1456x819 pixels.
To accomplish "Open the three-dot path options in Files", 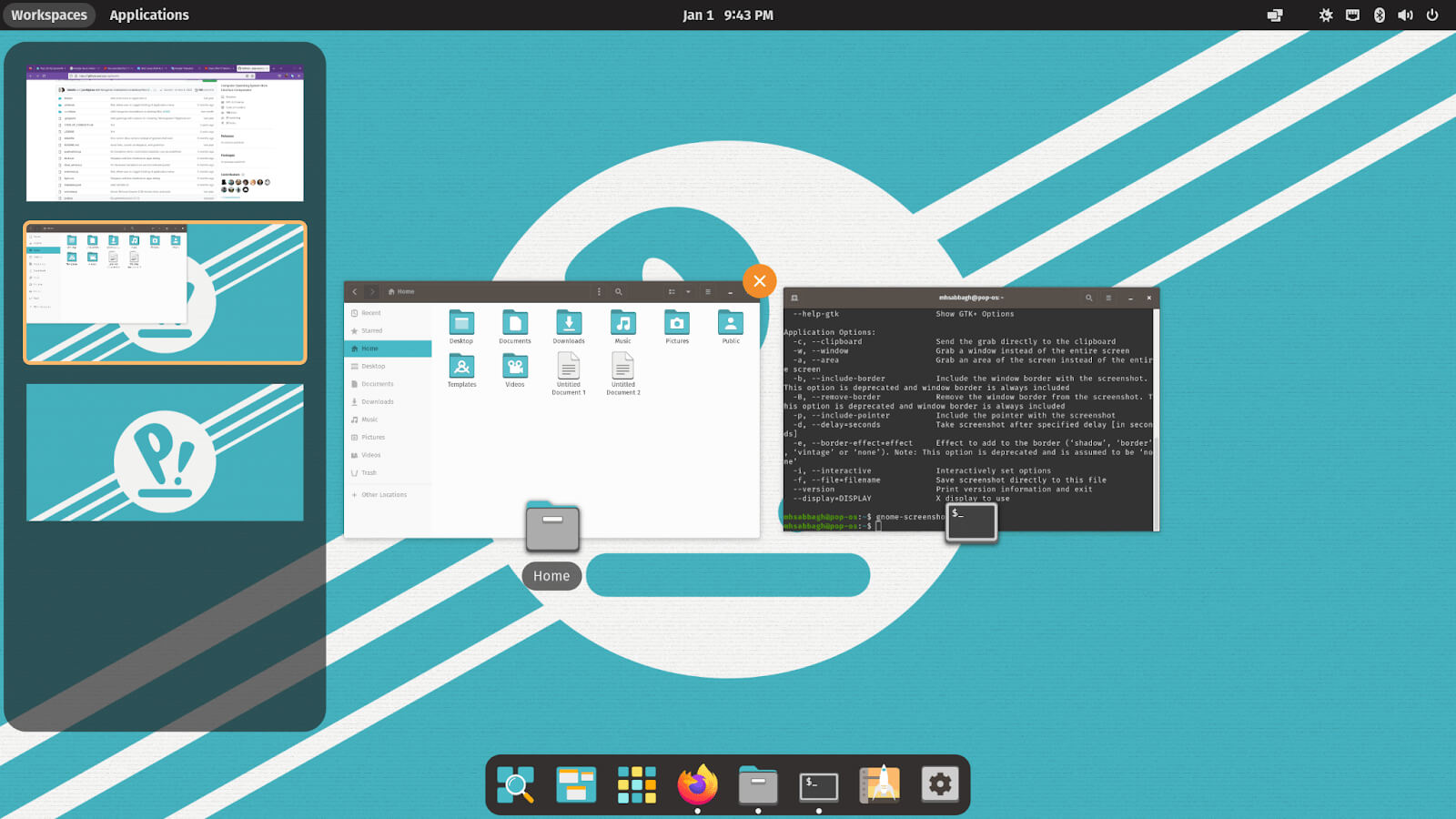I will [599, 292].
